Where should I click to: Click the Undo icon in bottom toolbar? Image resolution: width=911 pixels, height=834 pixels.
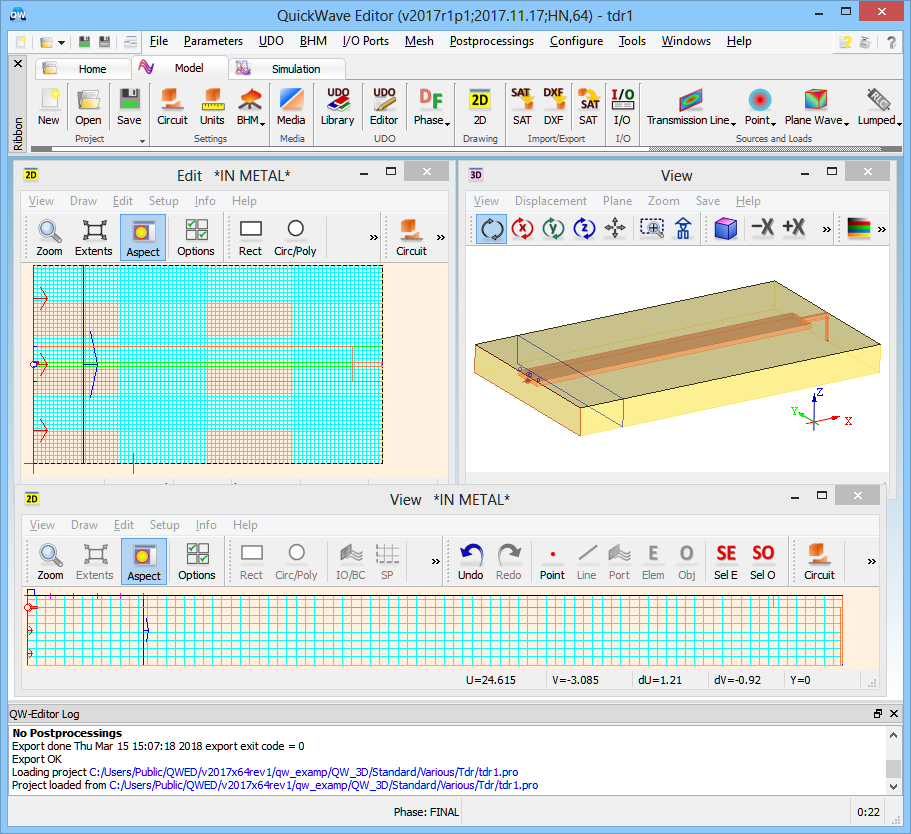click(x=471, y=561)
